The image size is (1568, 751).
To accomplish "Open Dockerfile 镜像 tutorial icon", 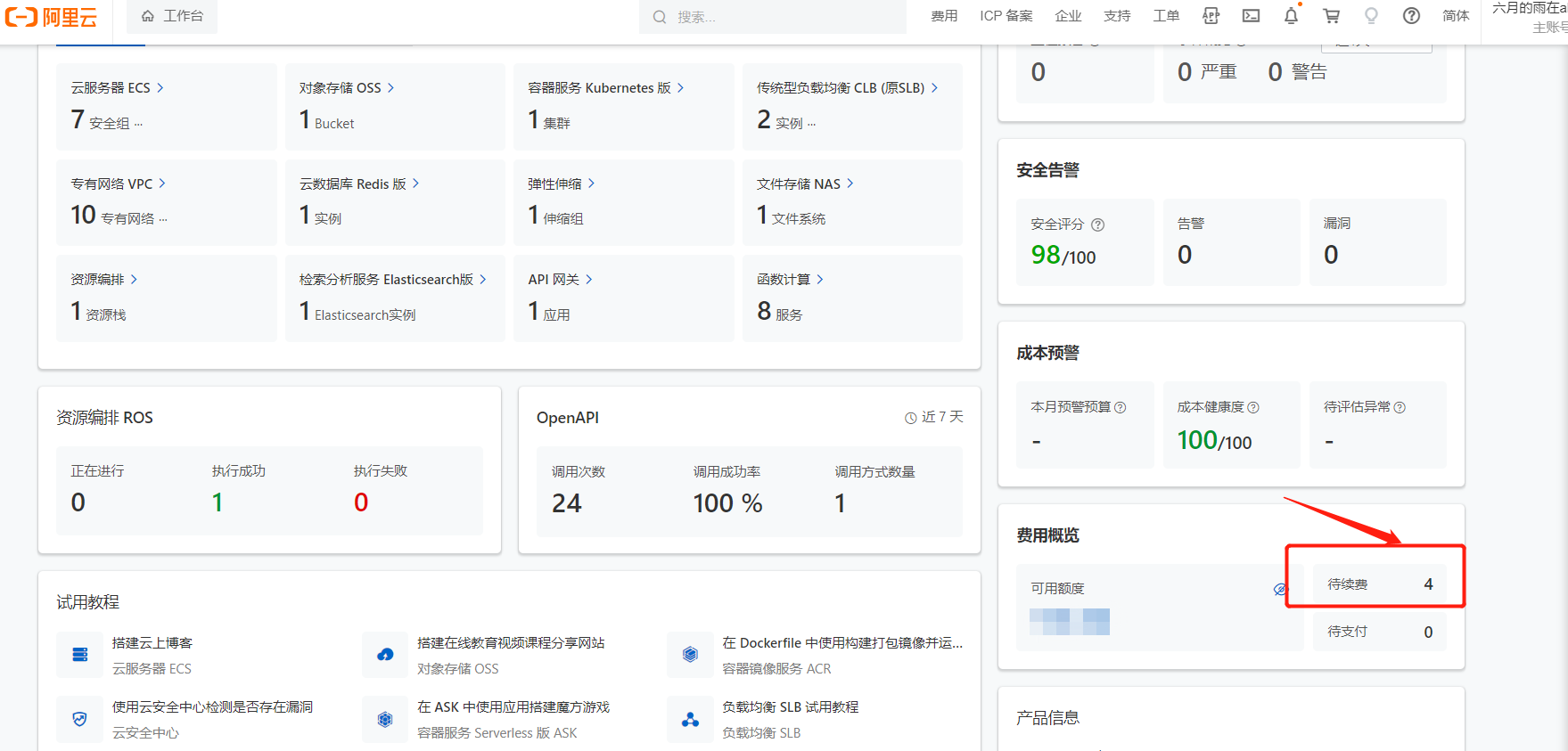I will [690, 655].
